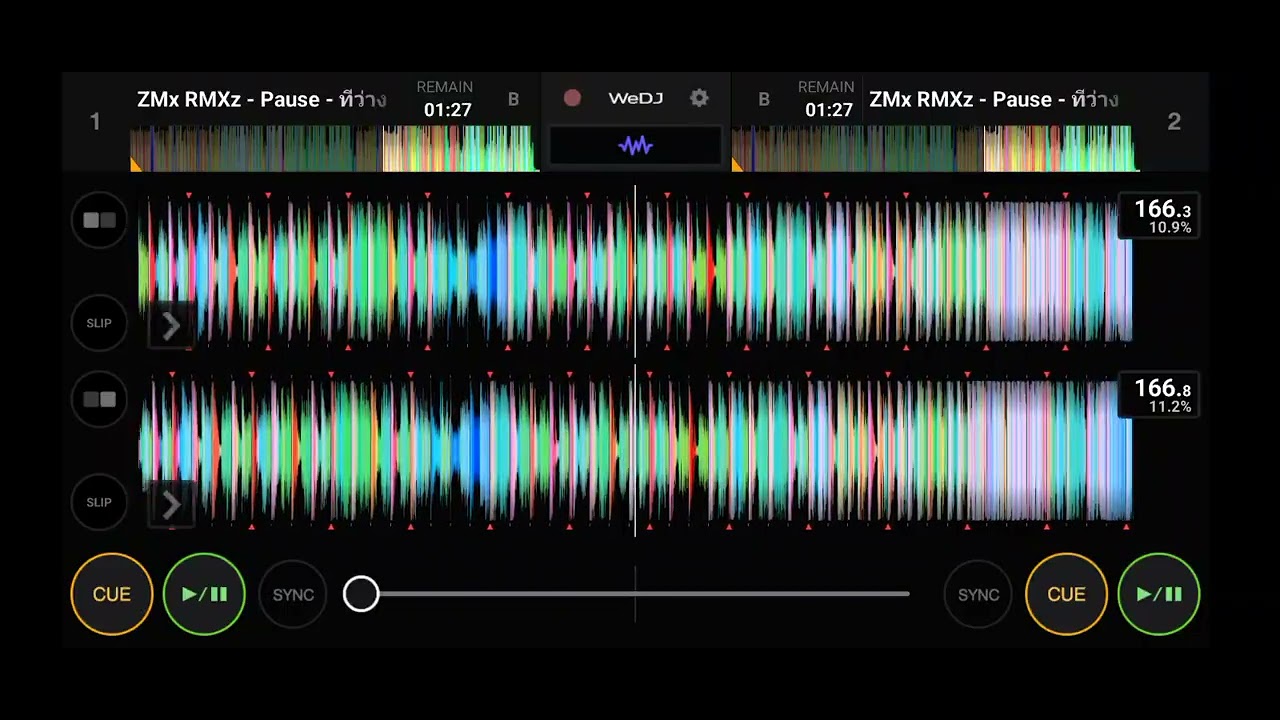Seek in deck 2 overview waveform
1280x720 pixels.
pos(935,148)
